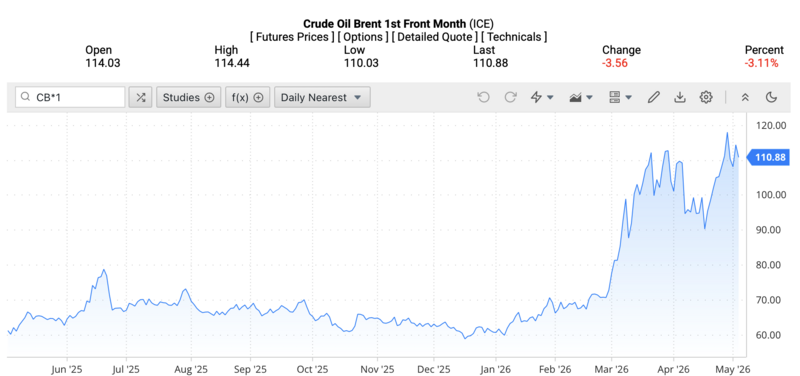Open the lightning bolt events menu
This screenshot has width=800, height=376.
click(542, 97)
